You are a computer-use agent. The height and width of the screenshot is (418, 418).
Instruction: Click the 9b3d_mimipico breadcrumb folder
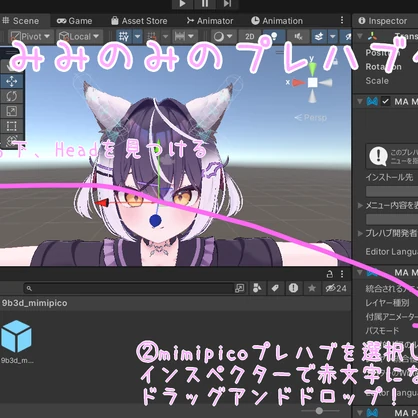coord(34,303)
